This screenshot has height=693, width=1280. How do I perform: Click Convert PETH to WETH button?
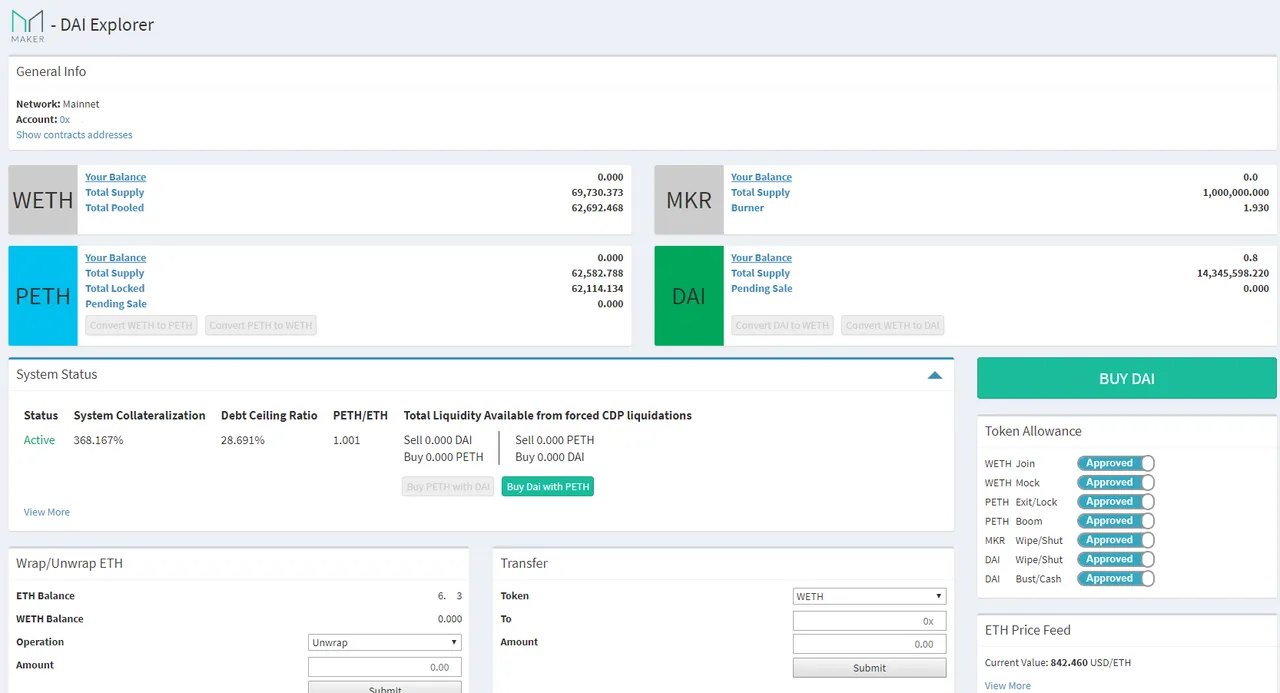261,325
